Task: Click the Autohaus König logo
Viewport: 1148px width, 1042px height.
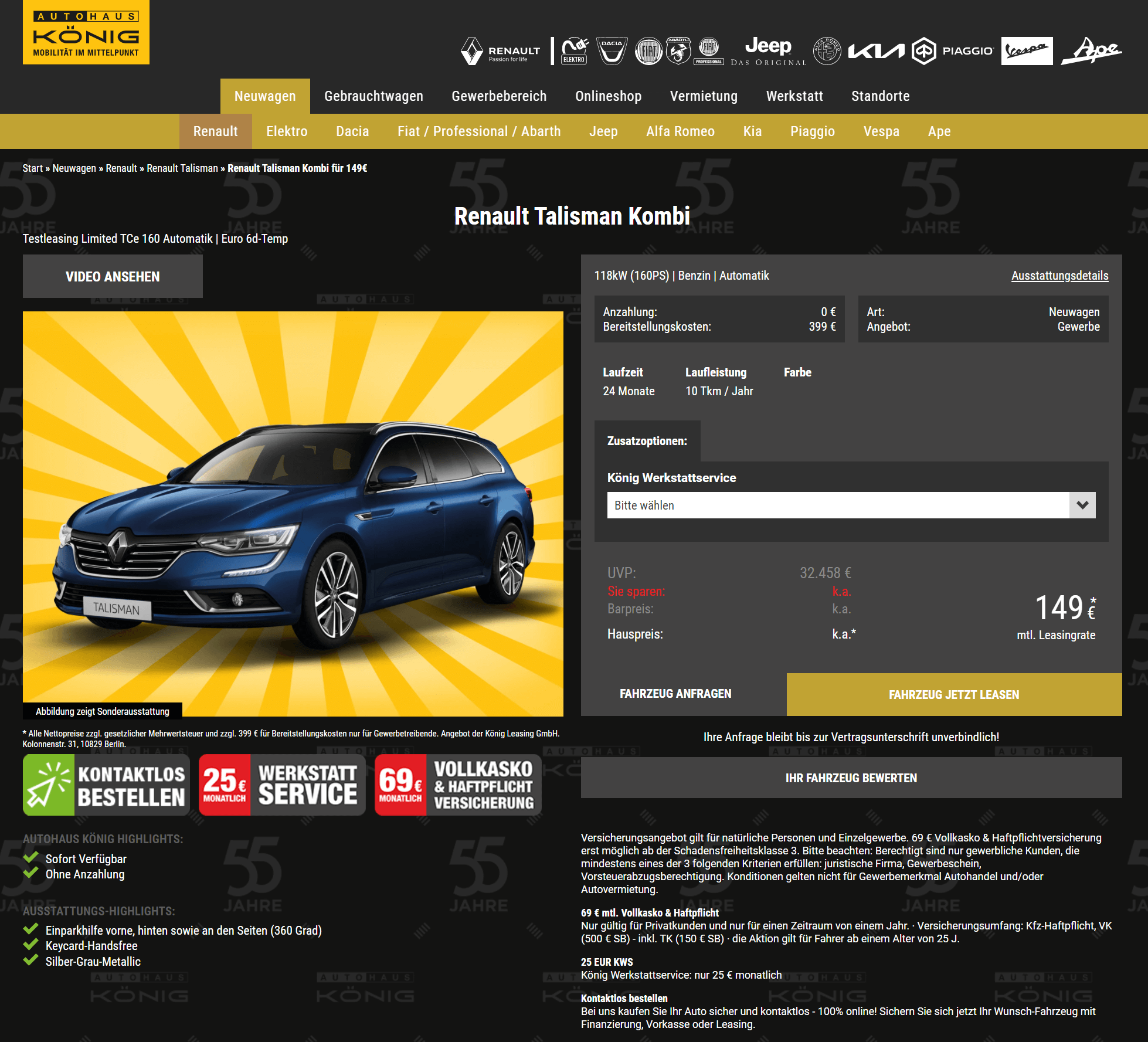Action: point(86,32)
